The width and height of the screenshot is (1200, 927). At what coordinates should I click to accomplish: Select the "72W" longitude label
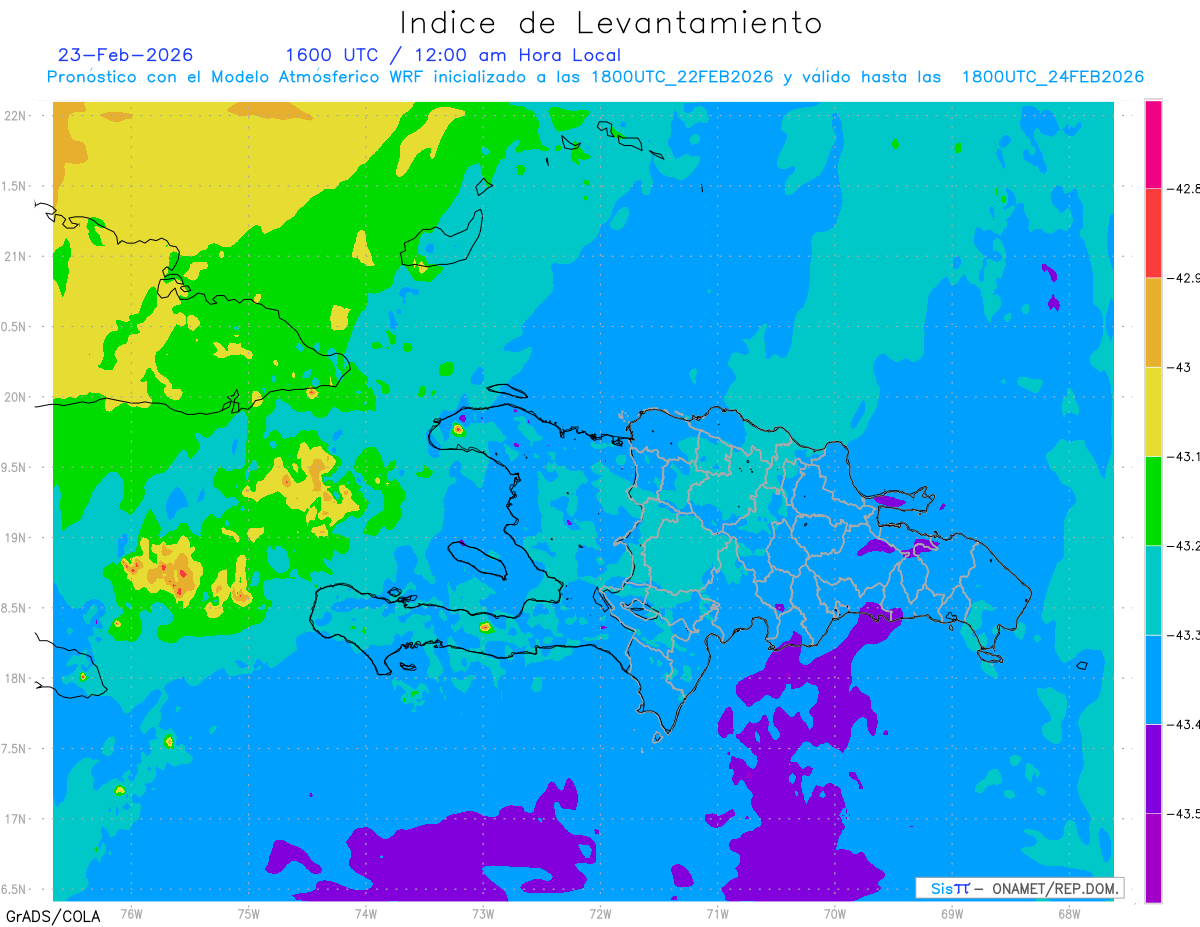(600, 913)
